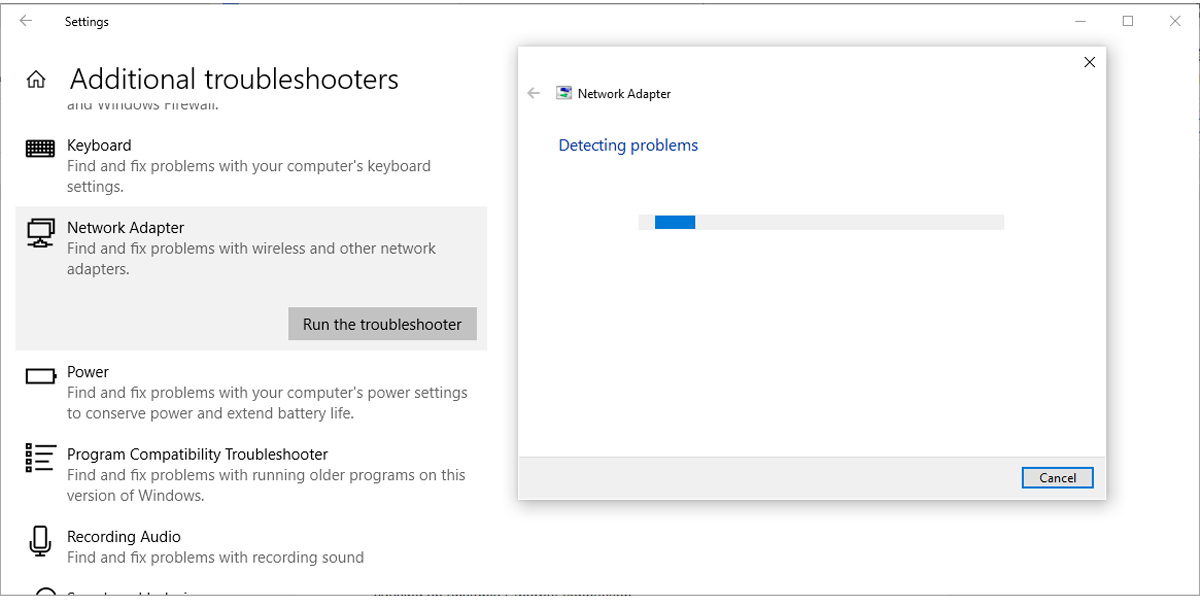Click the Power battery icon

coord(40,376)
